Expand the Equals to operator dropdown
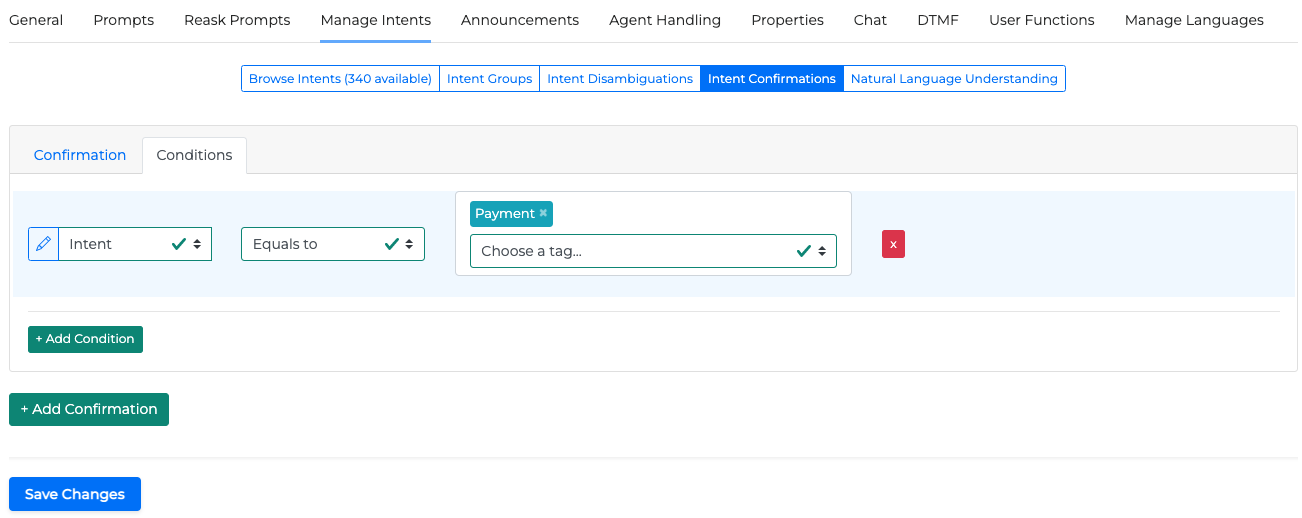1302x518 pixels. 332,244
